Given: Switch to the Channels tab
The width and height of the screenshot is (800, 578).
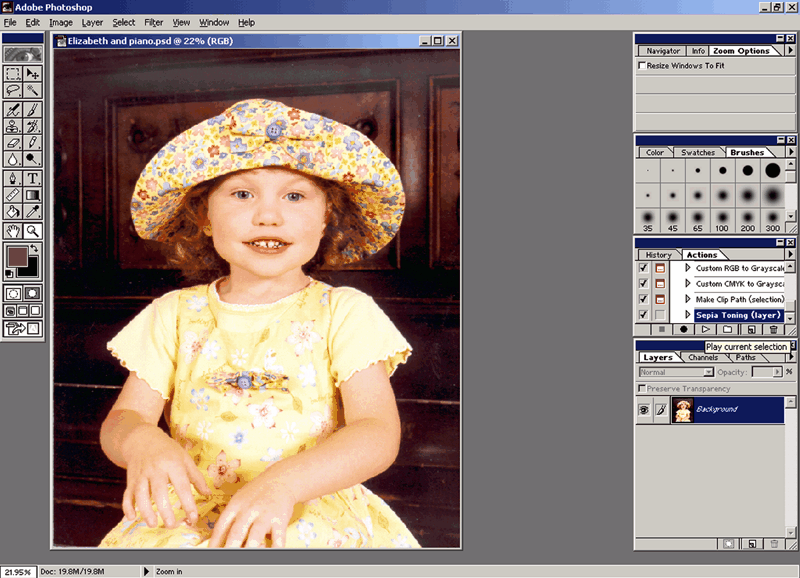Looking at the screenshot, I should point(703,357).
